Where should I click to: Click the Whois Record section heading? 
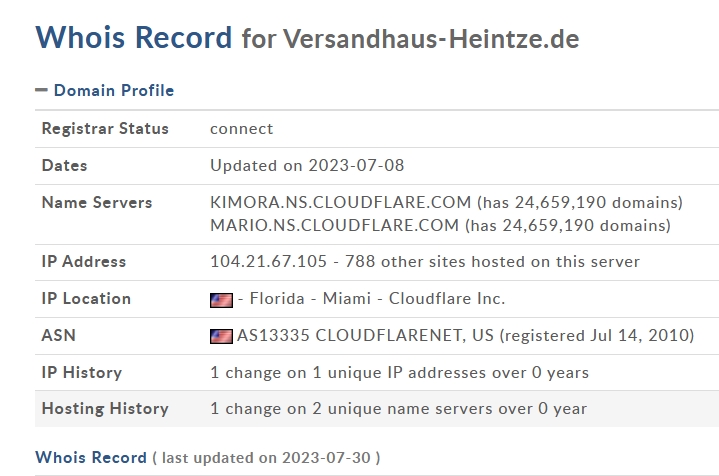point(91,457)
